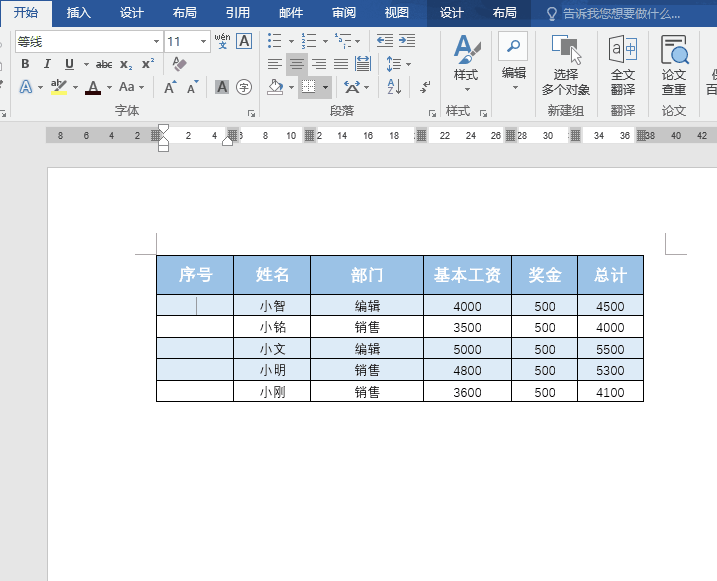Open the 引用 tab

tap(238, 13)
